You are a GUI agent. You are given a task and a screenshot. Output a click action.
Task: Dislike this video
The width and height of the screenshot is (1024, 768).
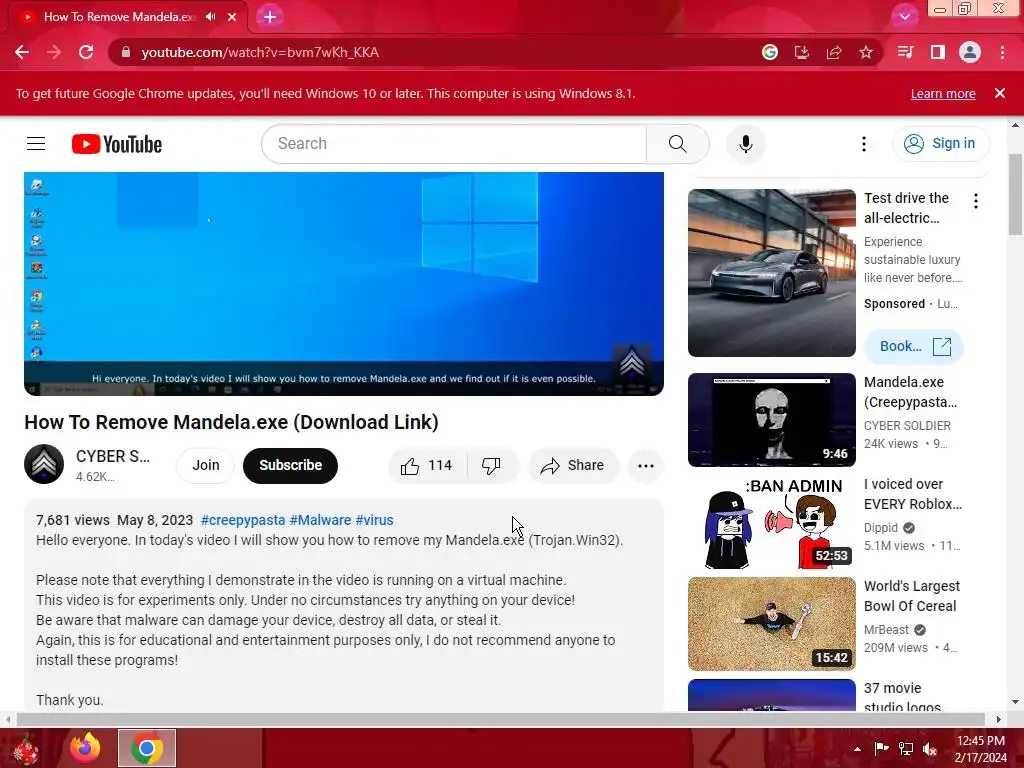click(x=493, y=466)
